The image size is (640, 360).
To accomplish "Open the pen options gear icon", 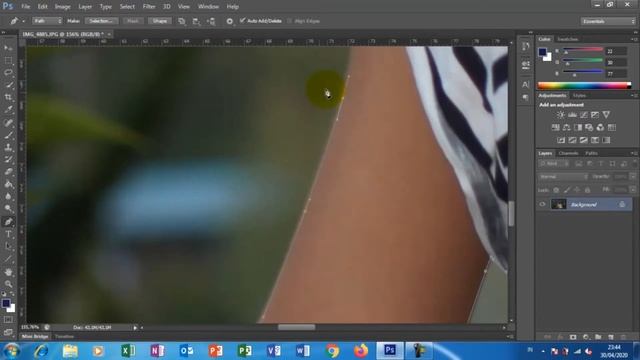I will point(229,21).
